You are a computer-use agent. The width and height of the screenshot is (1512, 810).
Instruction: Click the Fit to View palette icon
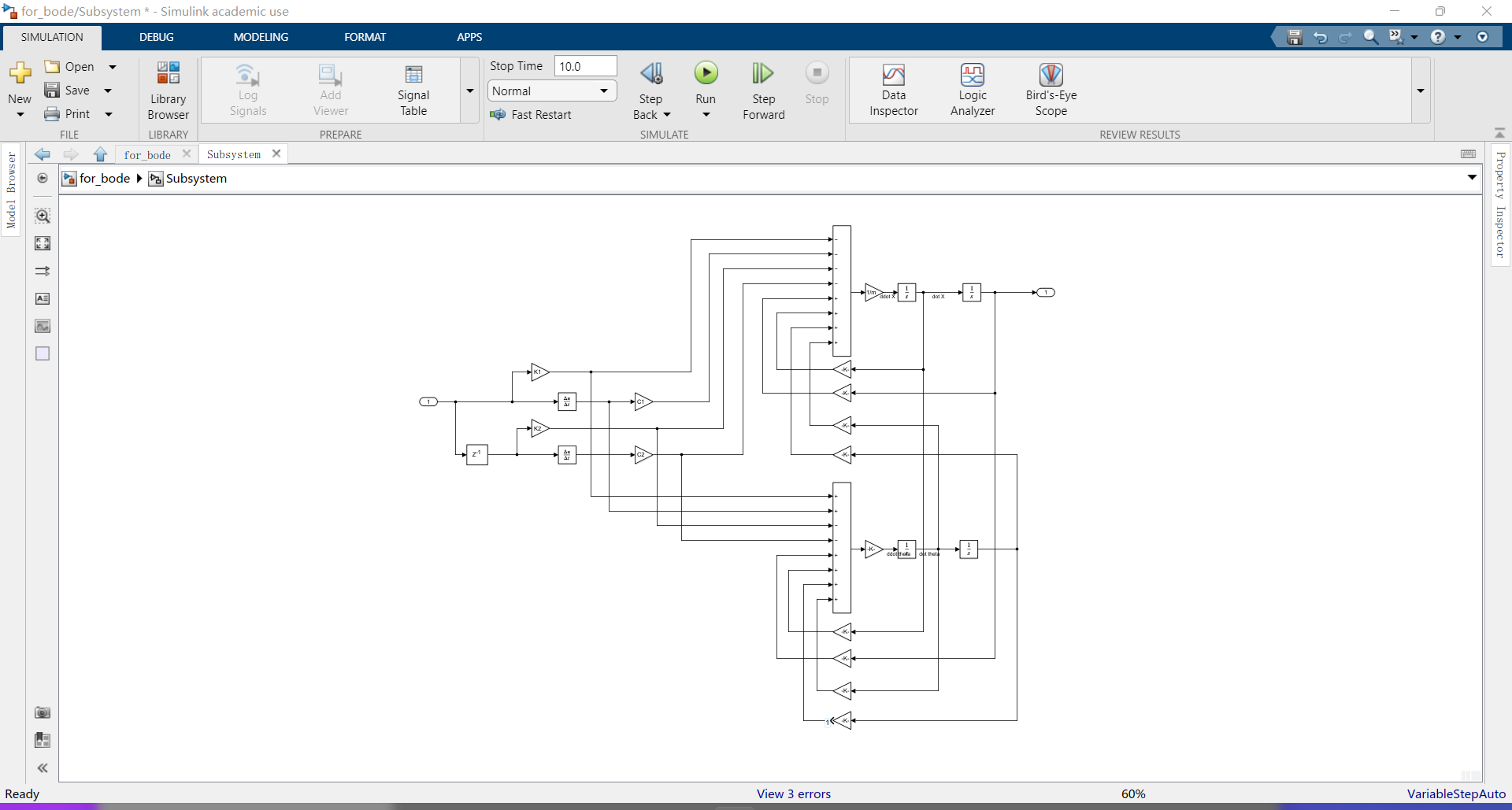pos(43,243)
